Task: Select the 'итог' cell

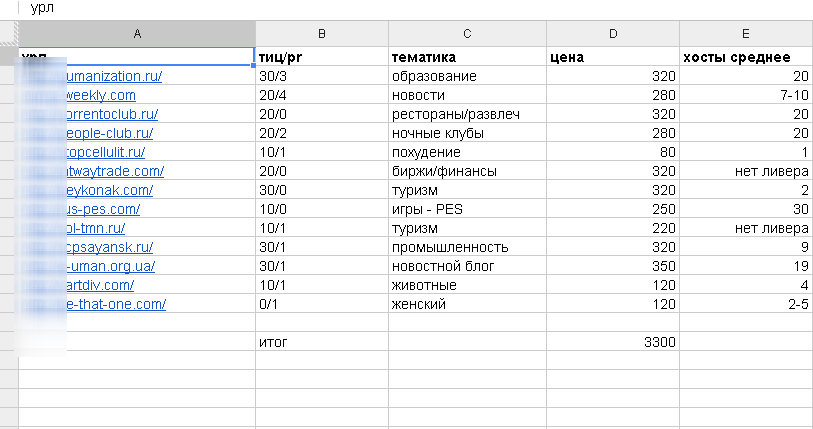Action: [x=321, y=342]
